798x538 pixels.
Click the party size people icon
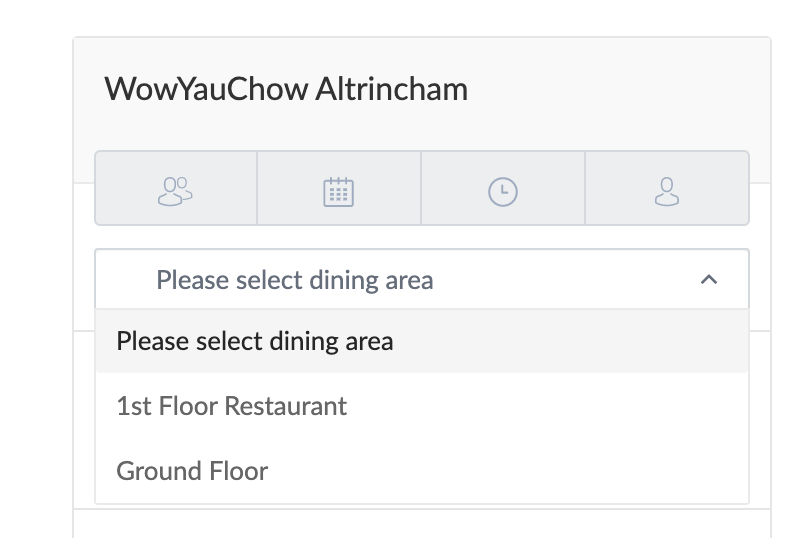tap(175, 191)
